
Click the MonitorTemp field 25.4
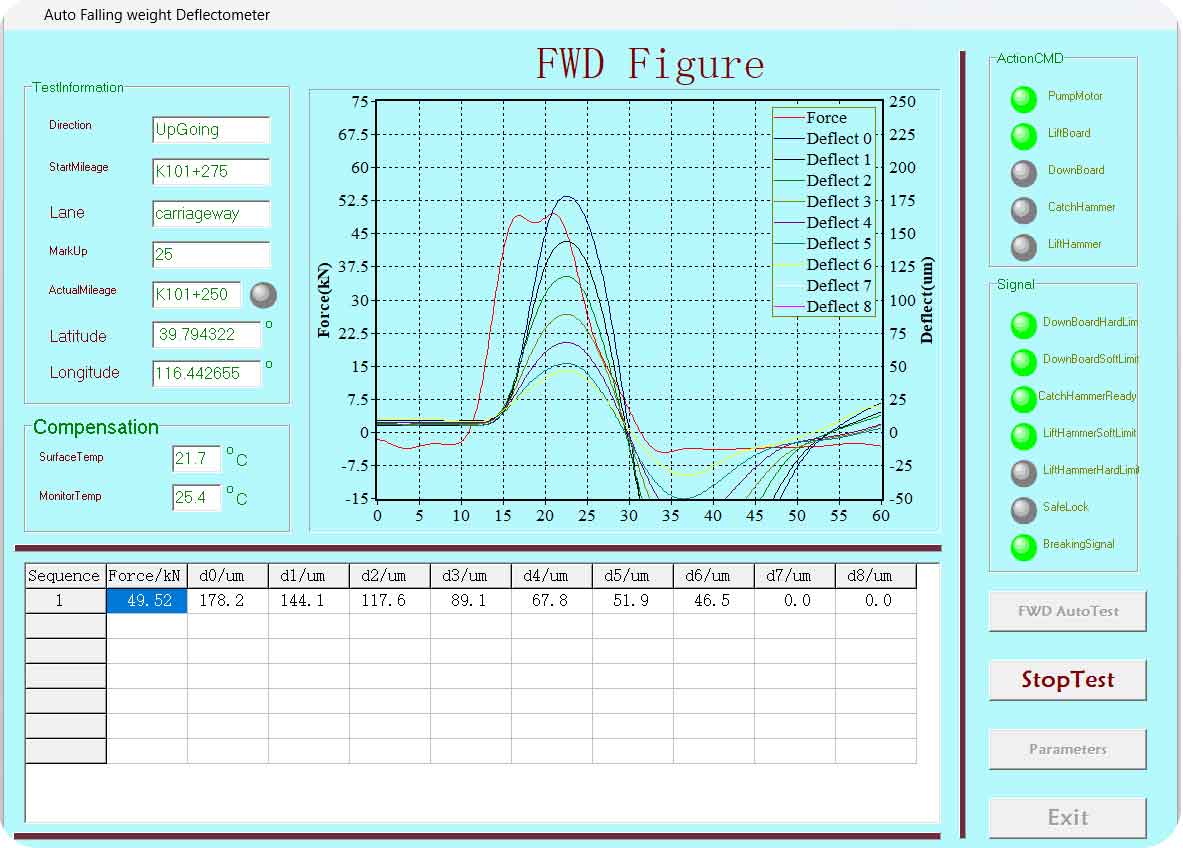click(x=196, y=498)
